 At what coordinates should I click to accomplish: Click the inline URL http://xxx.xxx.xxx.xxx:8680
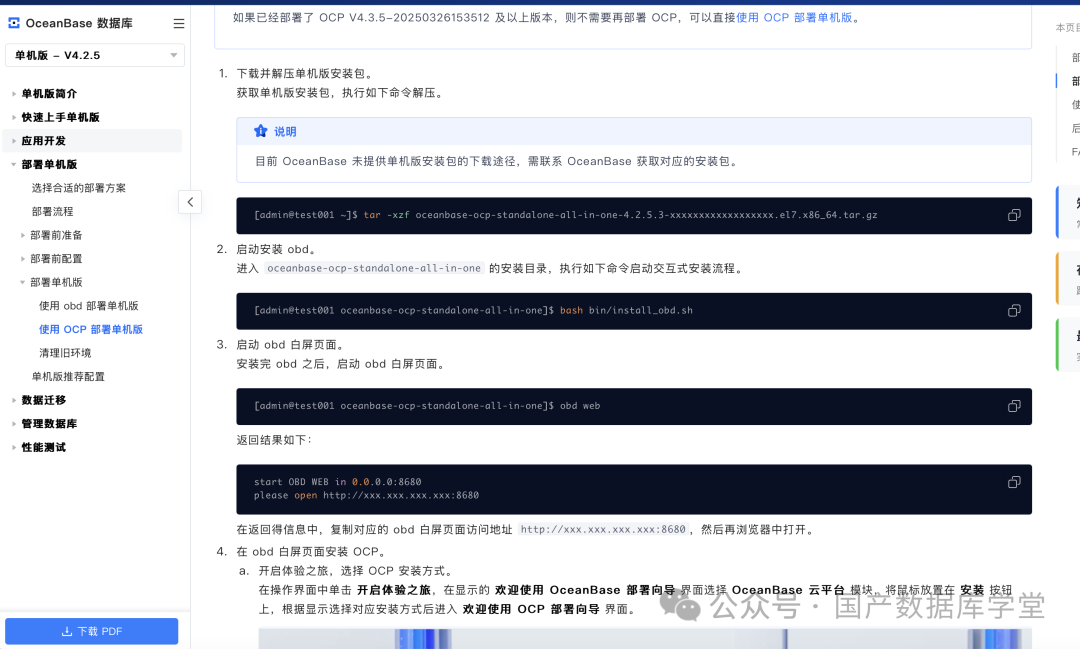point(603,529)
